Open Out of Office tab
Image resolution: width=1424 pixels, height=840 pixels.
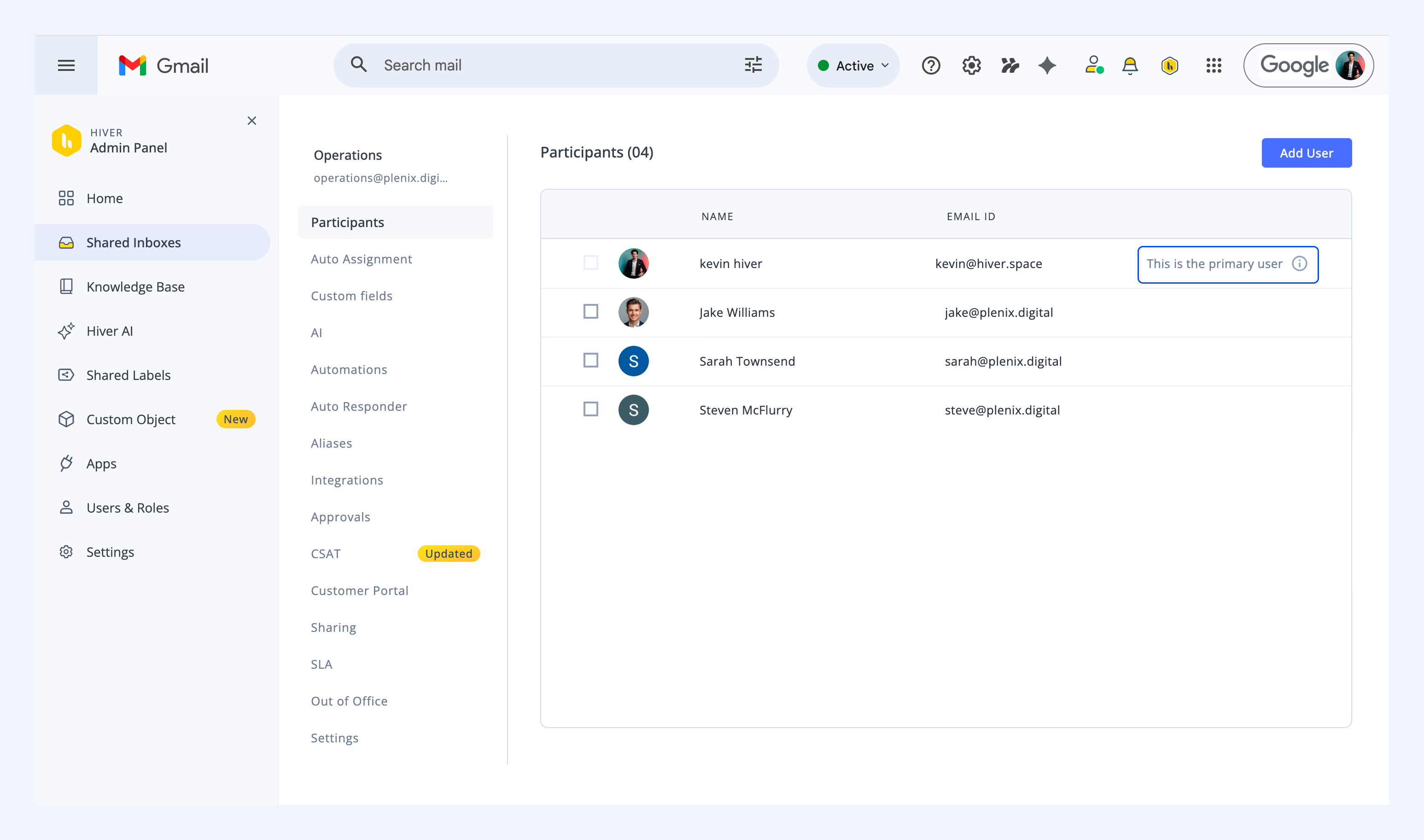(x=349, y=701)
